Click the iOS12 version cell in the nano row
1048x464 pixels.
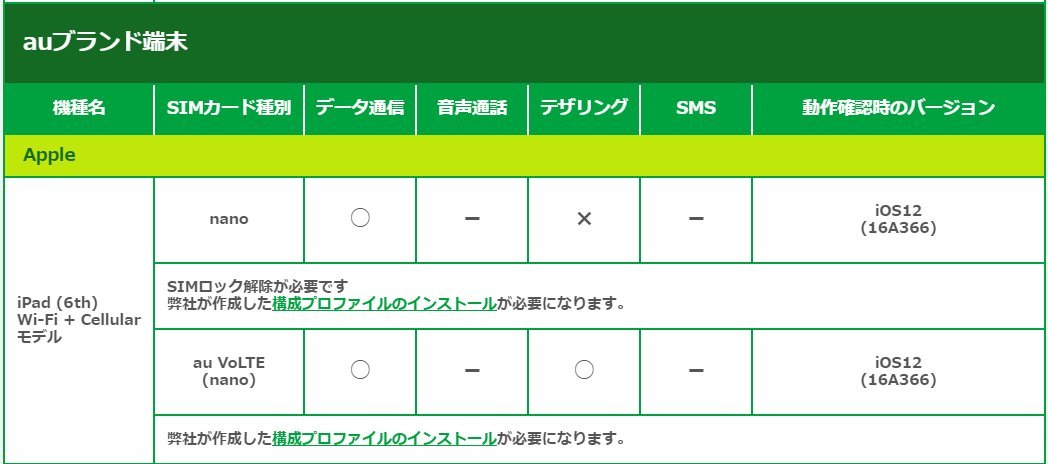(x=898, y=219)
